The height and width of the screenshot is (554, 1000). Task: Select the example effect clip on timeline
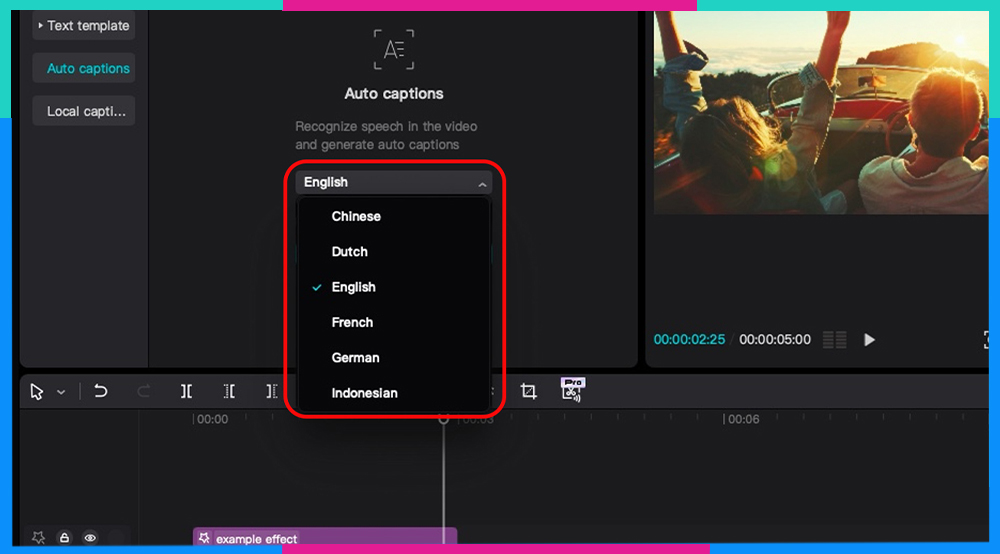point(325,539)
